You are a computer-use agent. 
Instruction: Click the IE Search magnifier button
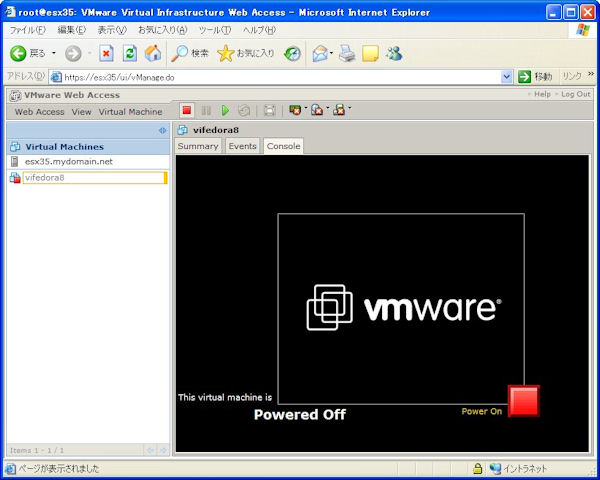[189, 54]
